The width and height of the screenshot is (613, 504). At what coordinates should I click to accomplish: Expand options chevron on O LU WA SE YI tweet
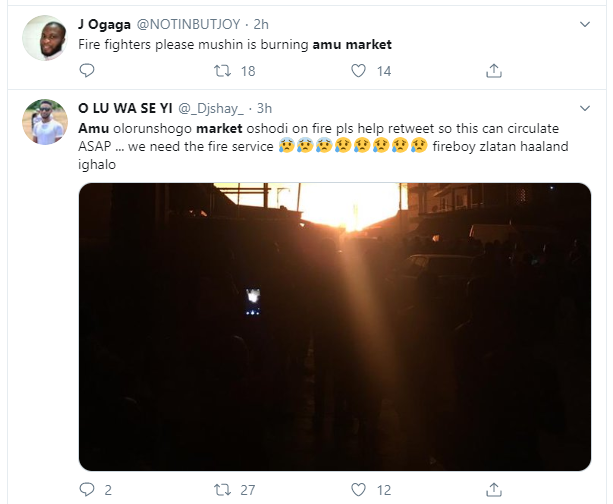pos(585,108)
